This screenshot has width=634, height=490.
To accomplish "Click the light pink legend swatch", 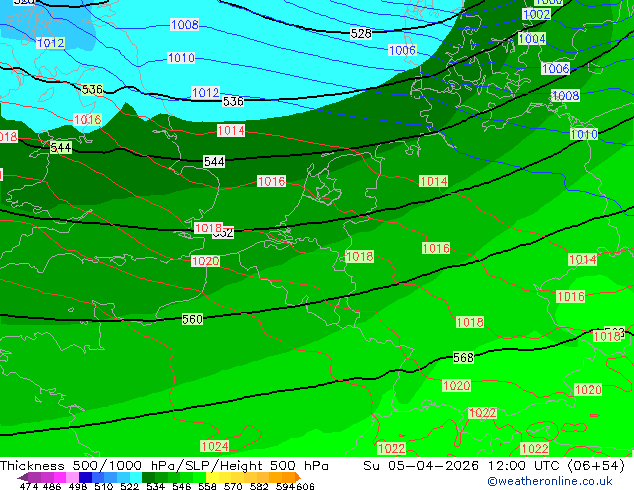I will [x=72, y=477].
